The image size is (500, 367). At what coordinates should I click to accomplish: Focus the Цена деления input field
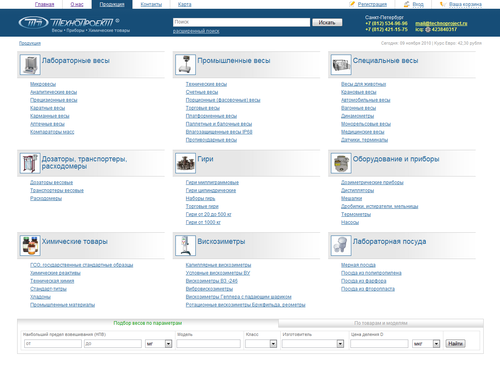tap(379, 344)
